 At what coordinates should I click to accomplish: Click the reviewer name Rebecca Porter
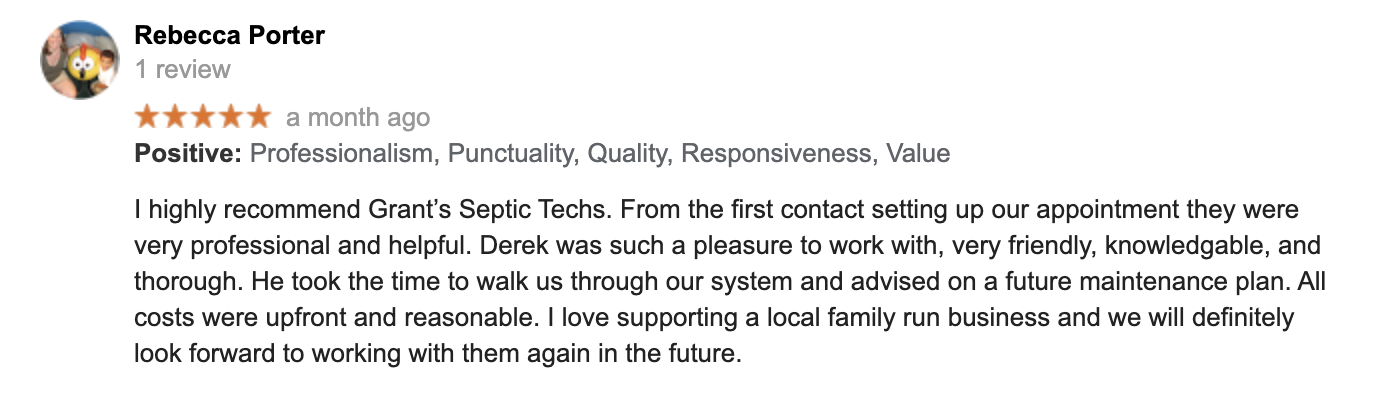click(x=229, y=36)
